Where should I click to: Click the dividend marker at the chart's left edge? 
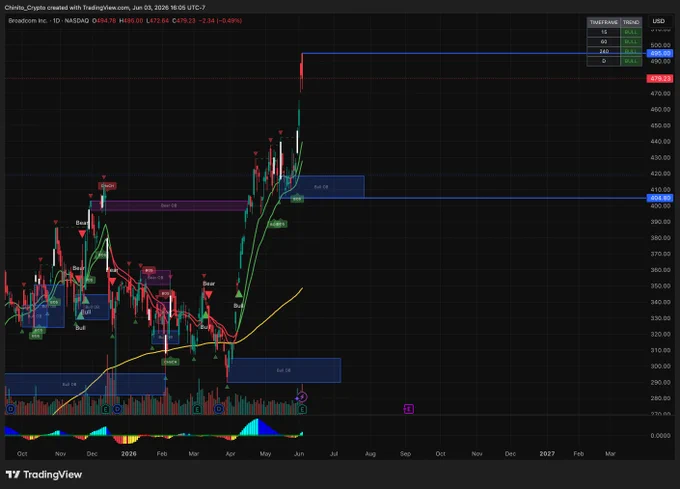[x=11, y=409]
